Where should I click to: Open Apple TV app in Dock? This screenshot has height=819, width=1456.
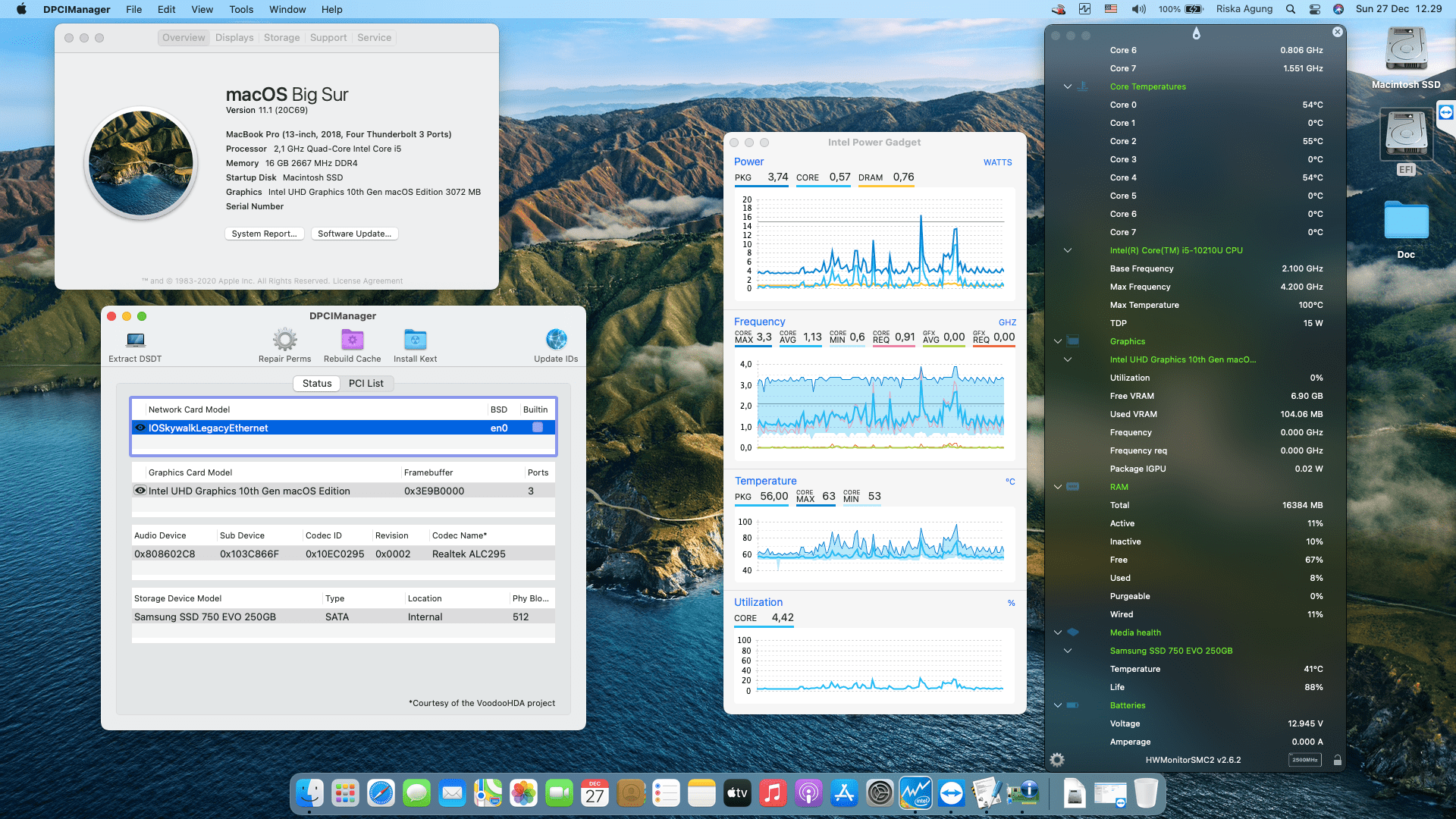coord(737,793)
